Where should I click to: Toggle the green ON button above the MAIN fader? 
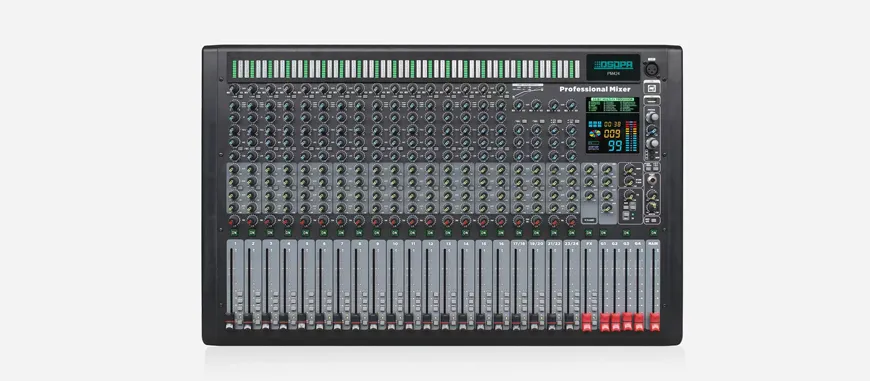tap(654, 233)
